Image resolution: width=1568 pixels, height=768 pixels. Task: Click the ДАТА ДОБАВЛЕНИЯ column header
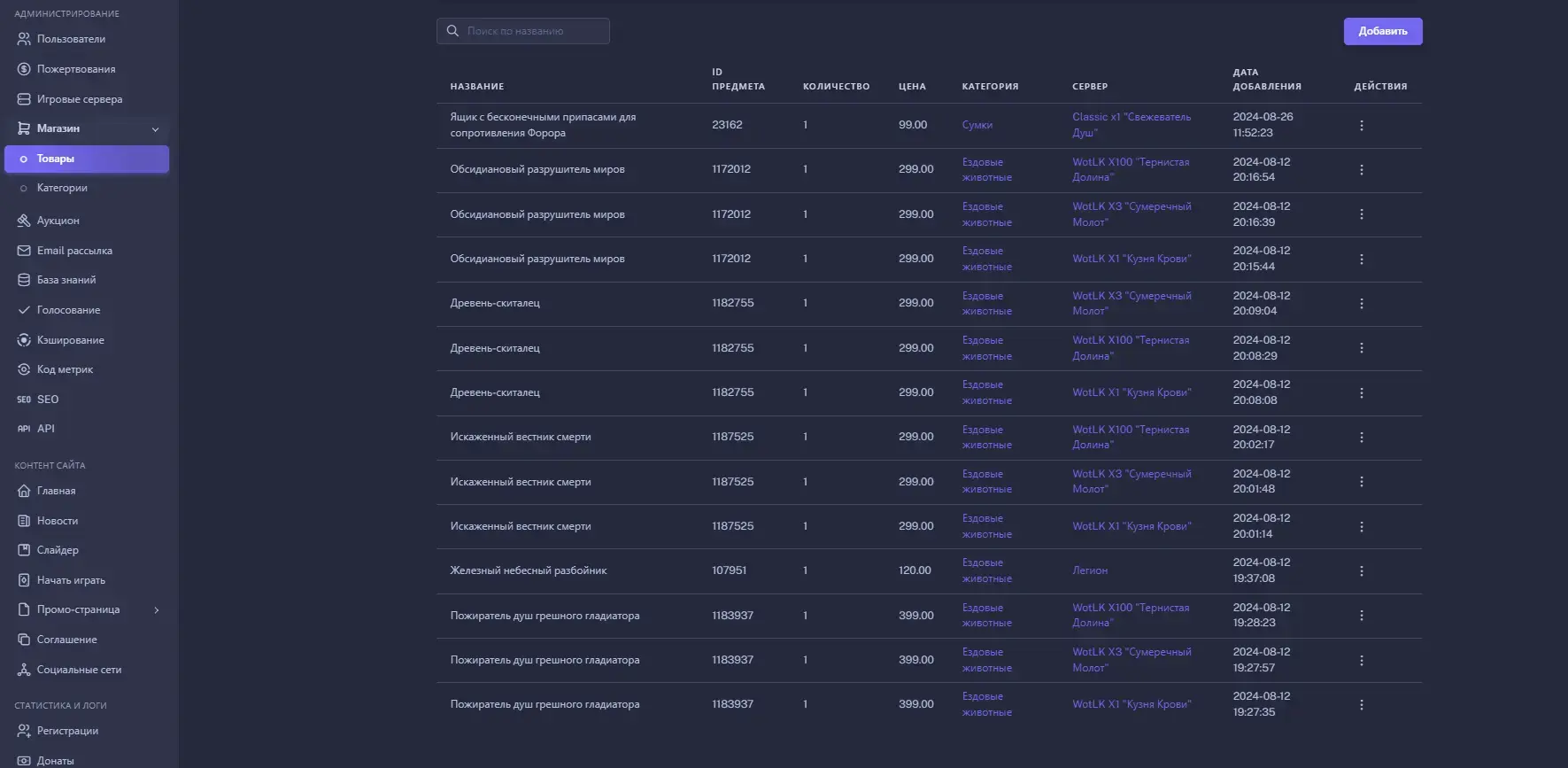click(x=1267, y=80)
